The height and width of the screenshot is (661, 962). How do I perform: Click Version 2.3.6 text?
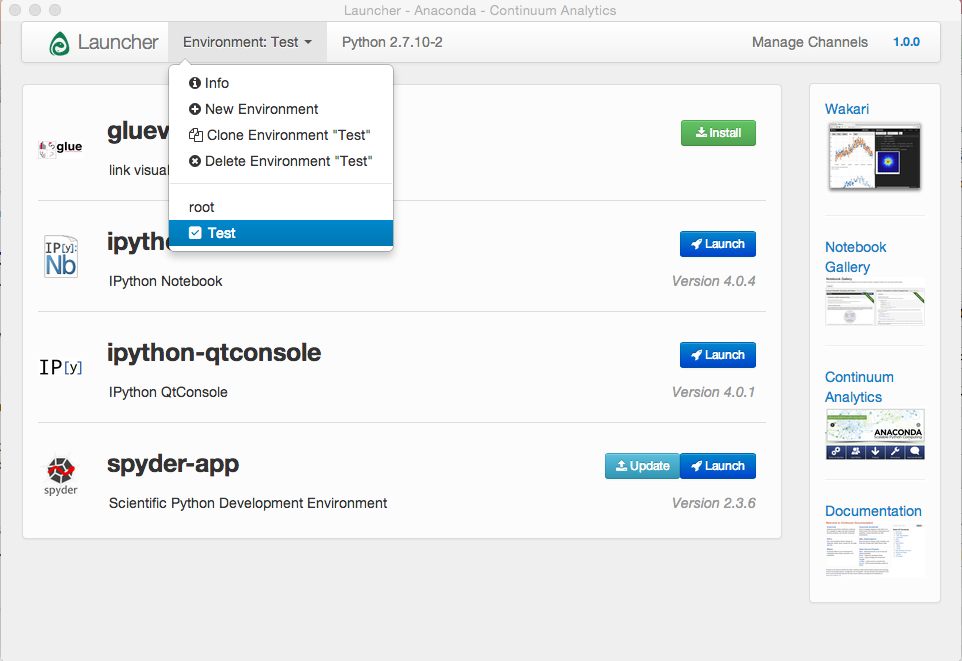714,503
